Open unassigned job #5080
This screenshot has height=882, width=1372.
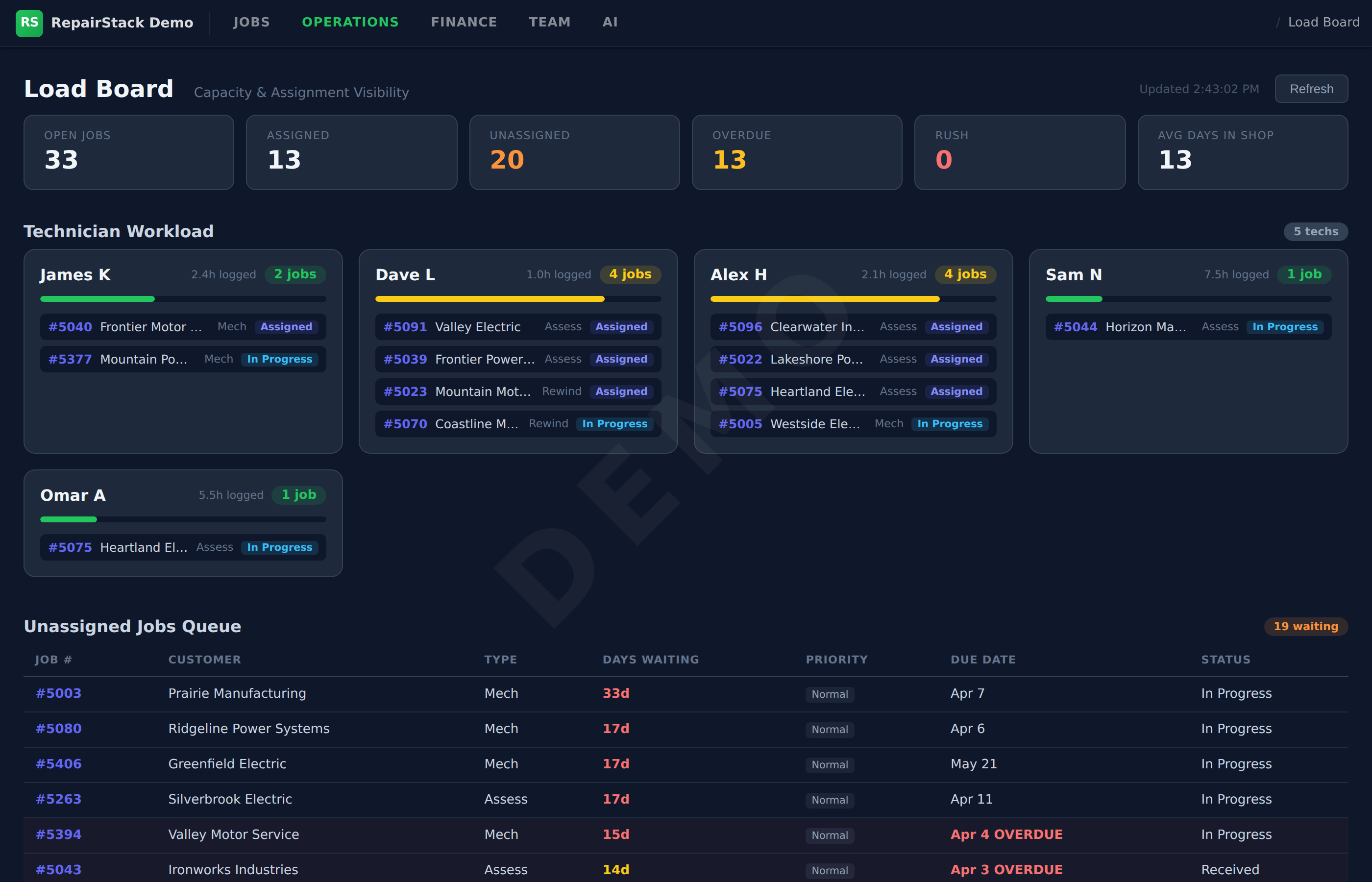(x=58, y=729)
